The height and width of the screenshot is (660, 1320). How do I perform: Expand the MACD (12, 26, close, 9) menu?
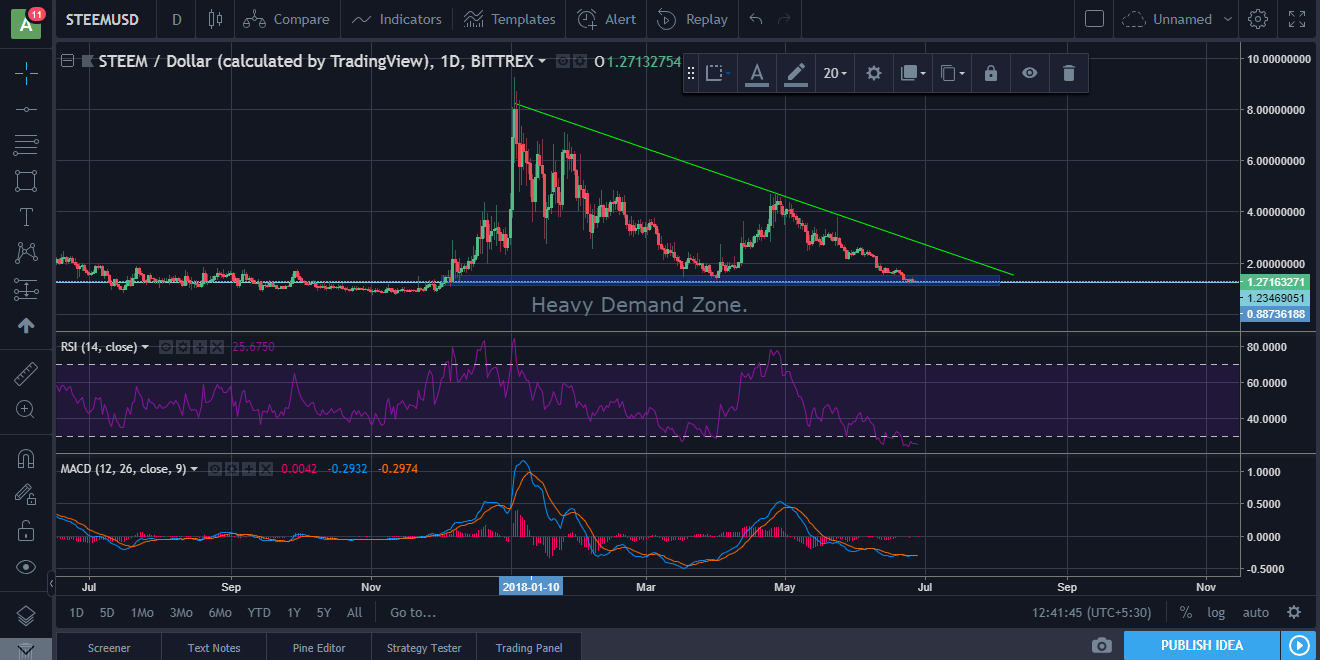click(x=194, y=468)
